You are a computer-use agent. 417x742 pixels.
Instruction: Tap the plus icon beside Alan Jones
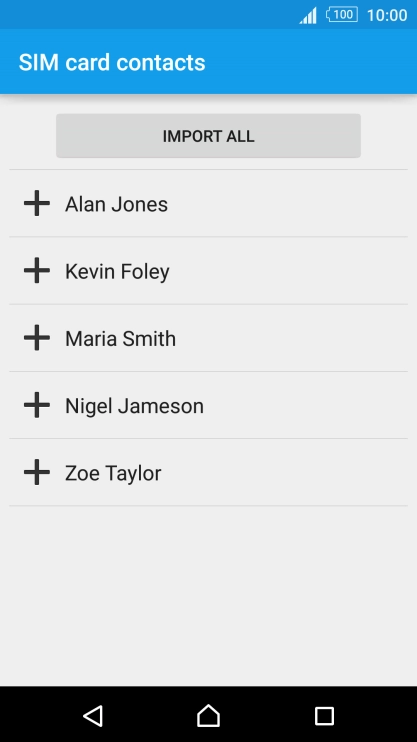(37, 203)
